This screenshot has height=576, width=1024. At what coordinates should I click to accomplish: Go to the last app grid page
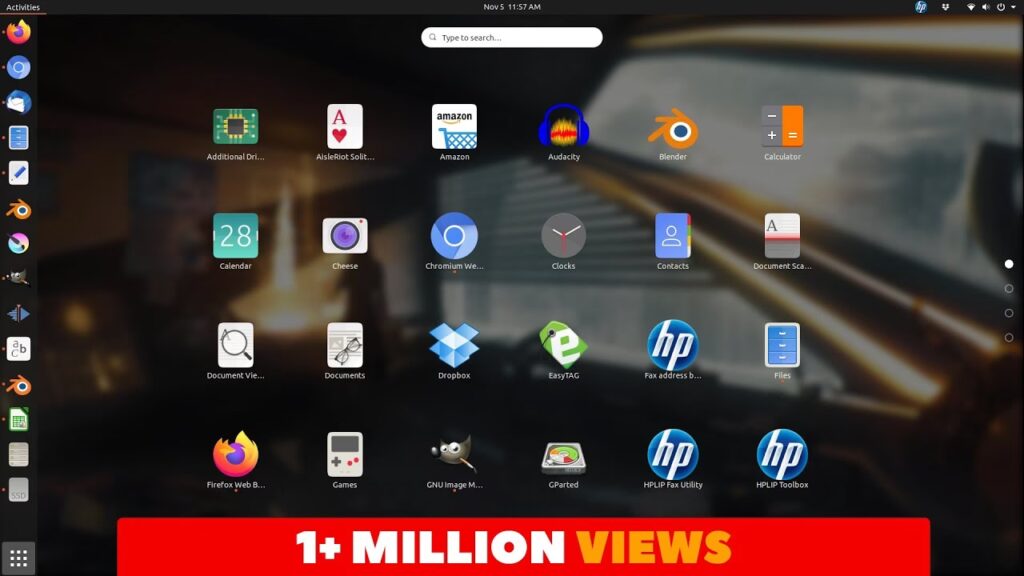point(1009,338)
